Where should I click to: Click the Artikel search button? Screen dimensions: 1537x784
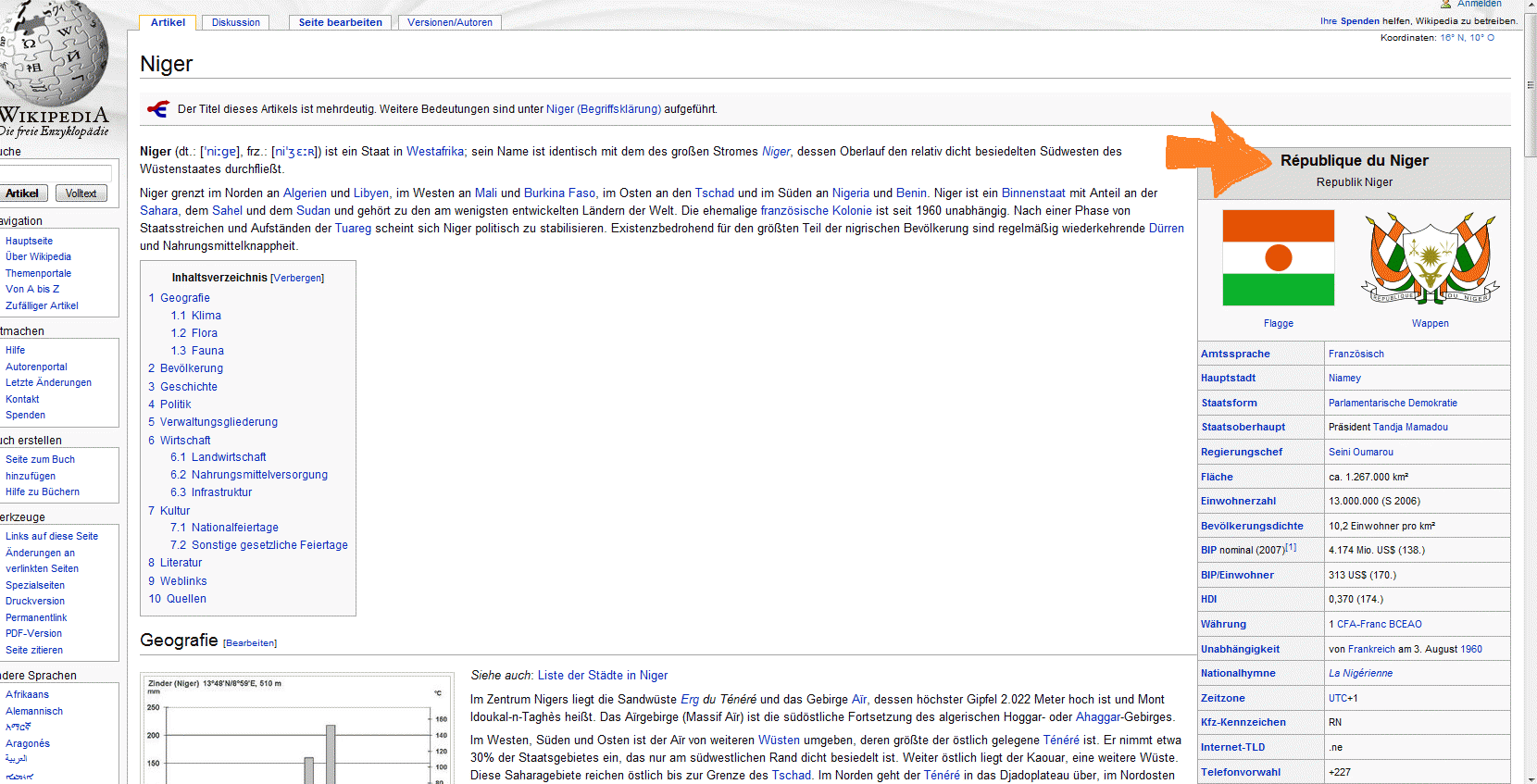point(22,193)
